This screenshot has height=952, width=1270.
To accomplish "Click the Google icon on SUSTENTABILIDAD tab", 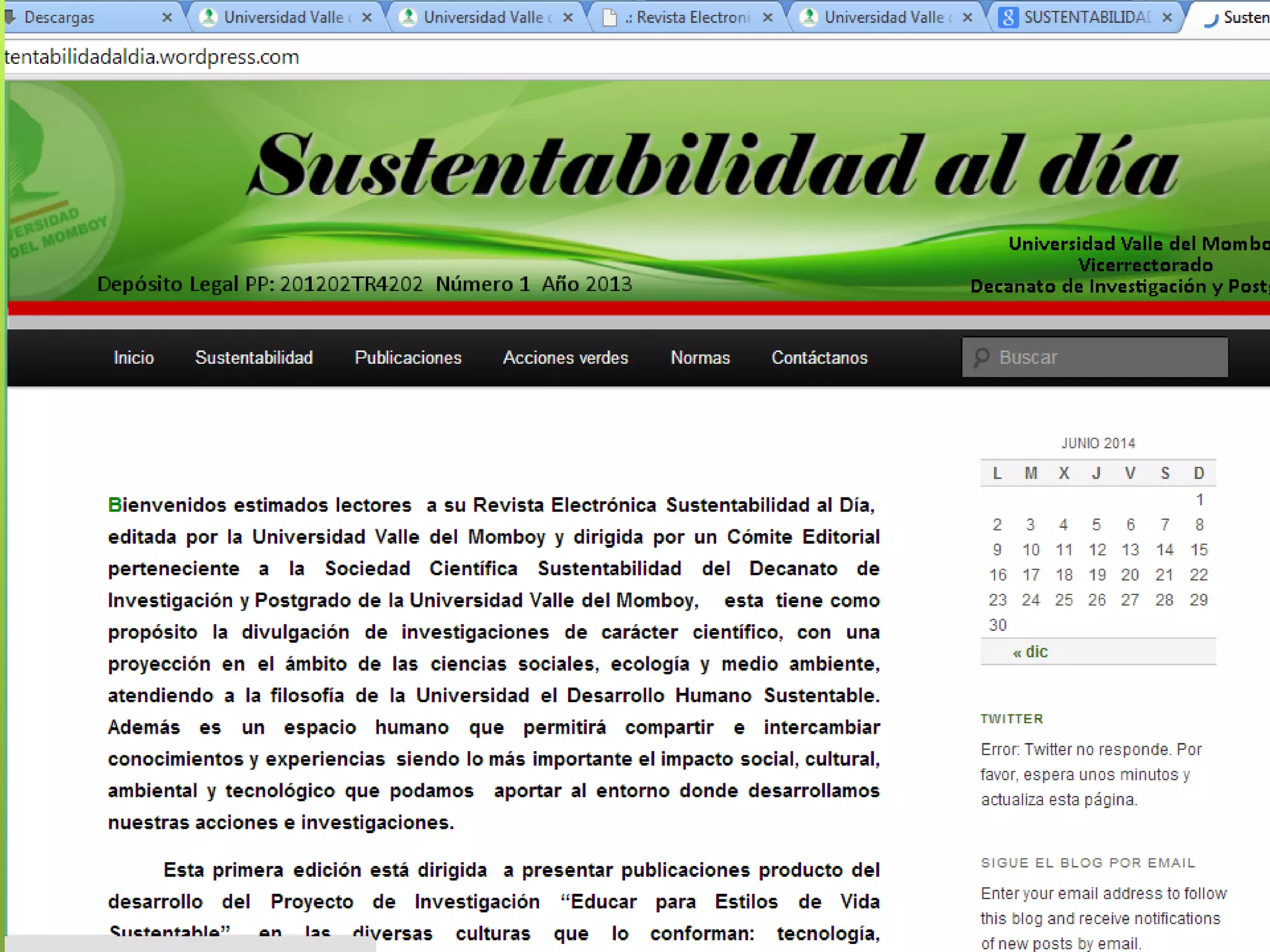I will 1009,18.
